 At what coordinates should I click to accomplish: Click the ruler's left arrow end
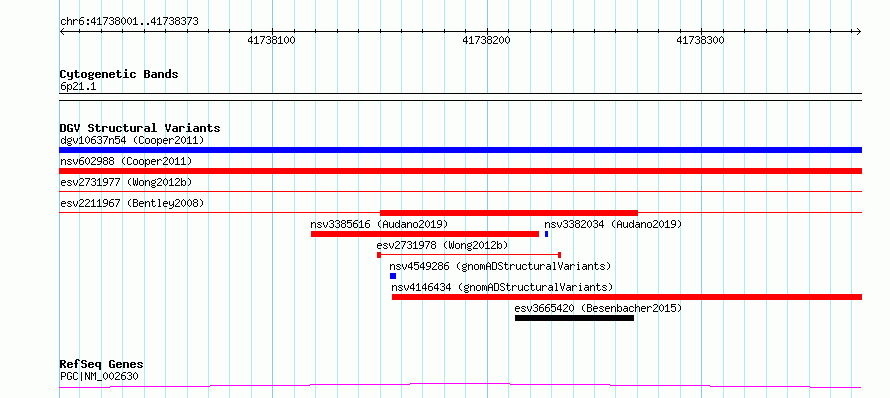[62, 31]
